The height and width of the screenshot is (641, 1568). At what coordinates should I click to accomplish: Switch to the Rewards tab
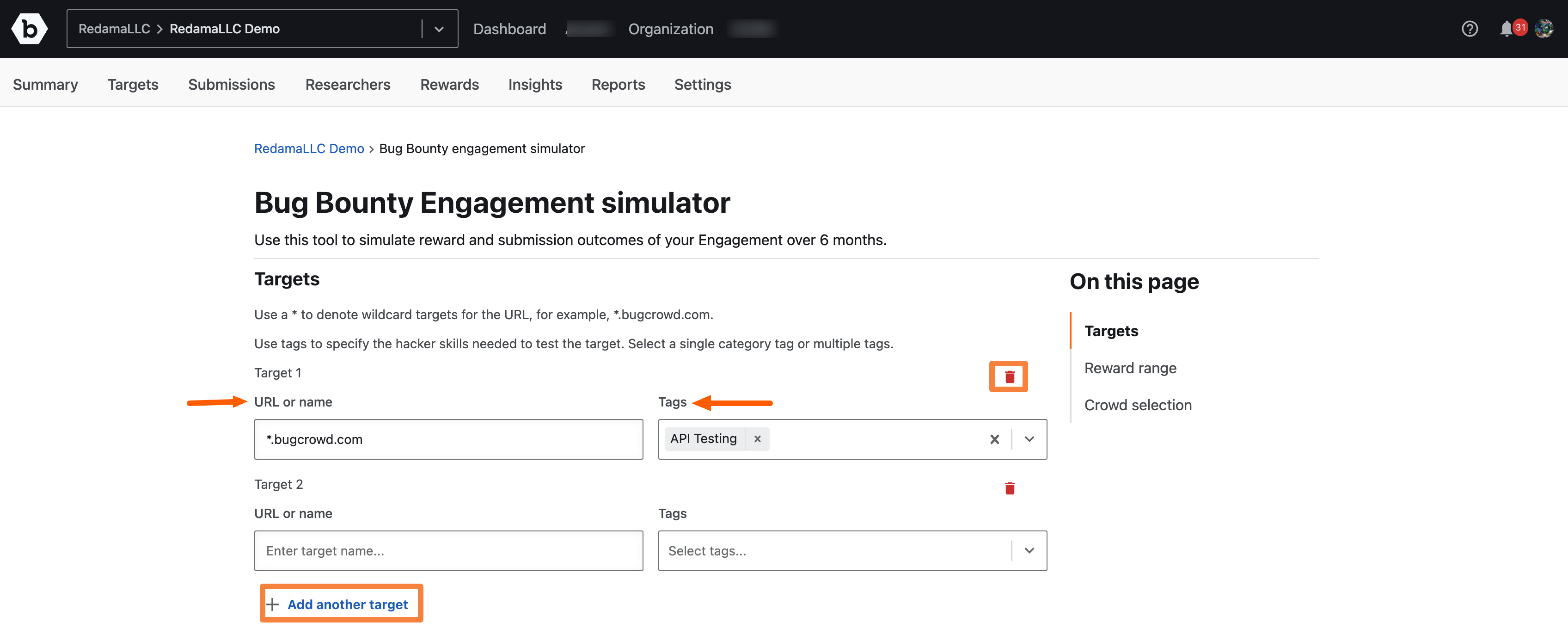pos(449,84)
